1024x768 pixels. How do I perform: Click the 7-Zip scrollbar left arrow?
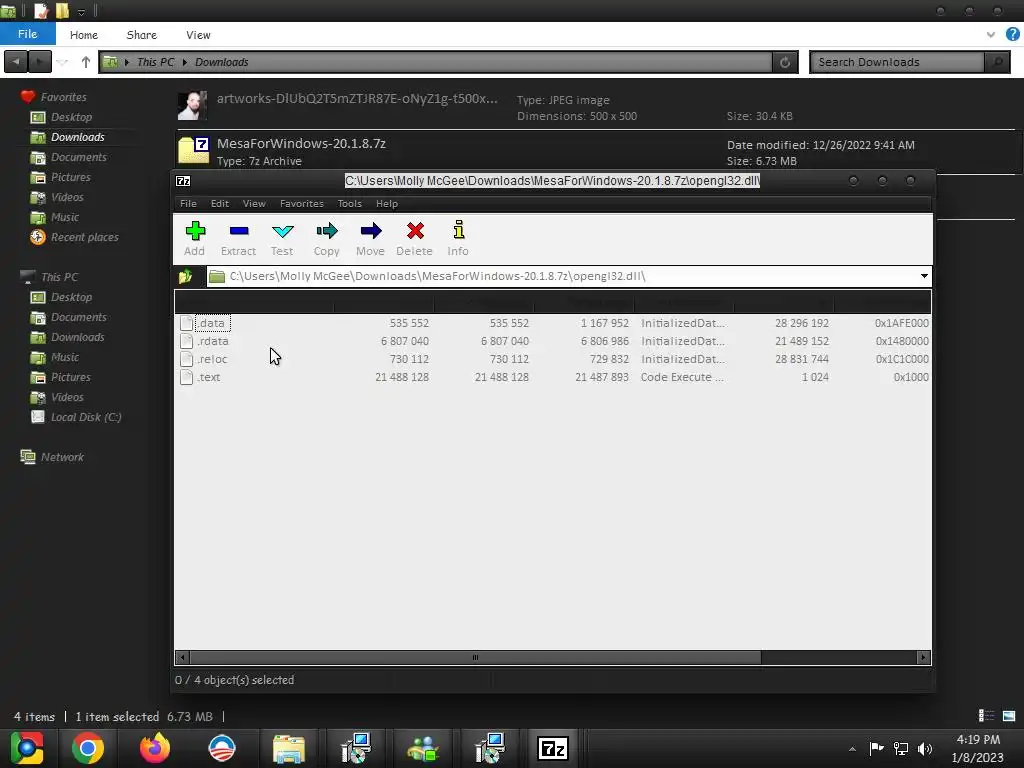coord(183,658)
